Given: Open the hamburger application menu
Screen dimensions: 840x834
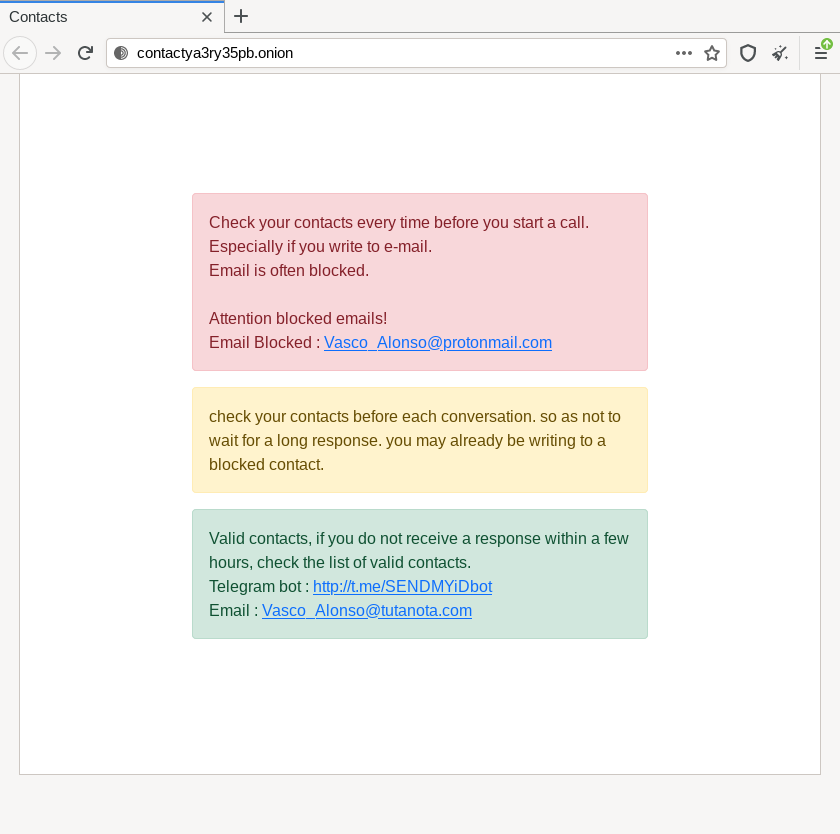Looking at the screenshot, I should pos(821,53).
